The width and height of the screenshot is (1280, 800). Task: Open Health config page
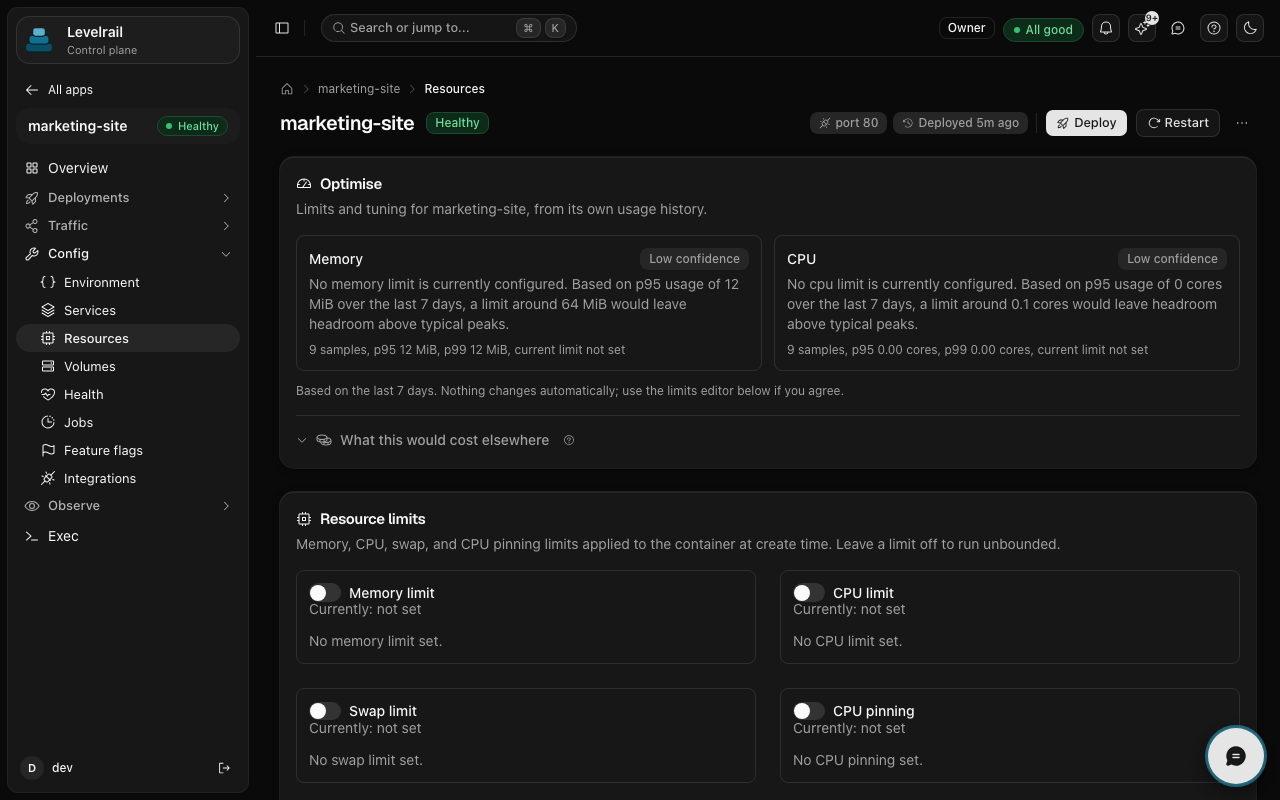128,394
